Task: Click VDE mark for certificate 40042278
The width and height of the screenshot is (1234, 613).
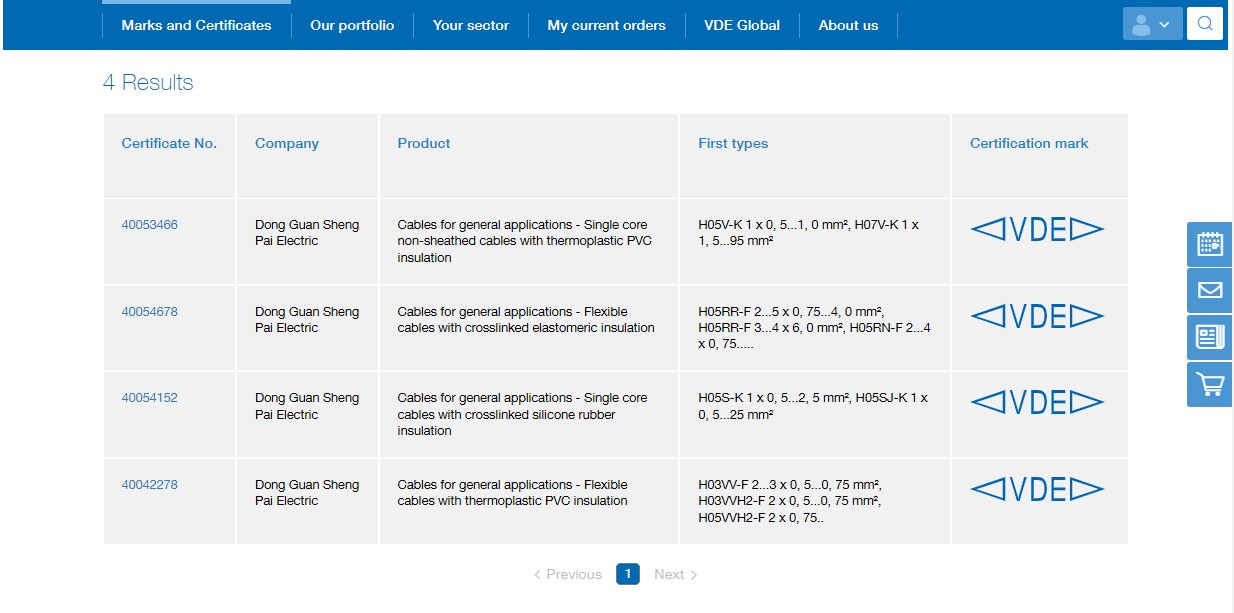Action: pyautogui.click(x=1036, y=489)
